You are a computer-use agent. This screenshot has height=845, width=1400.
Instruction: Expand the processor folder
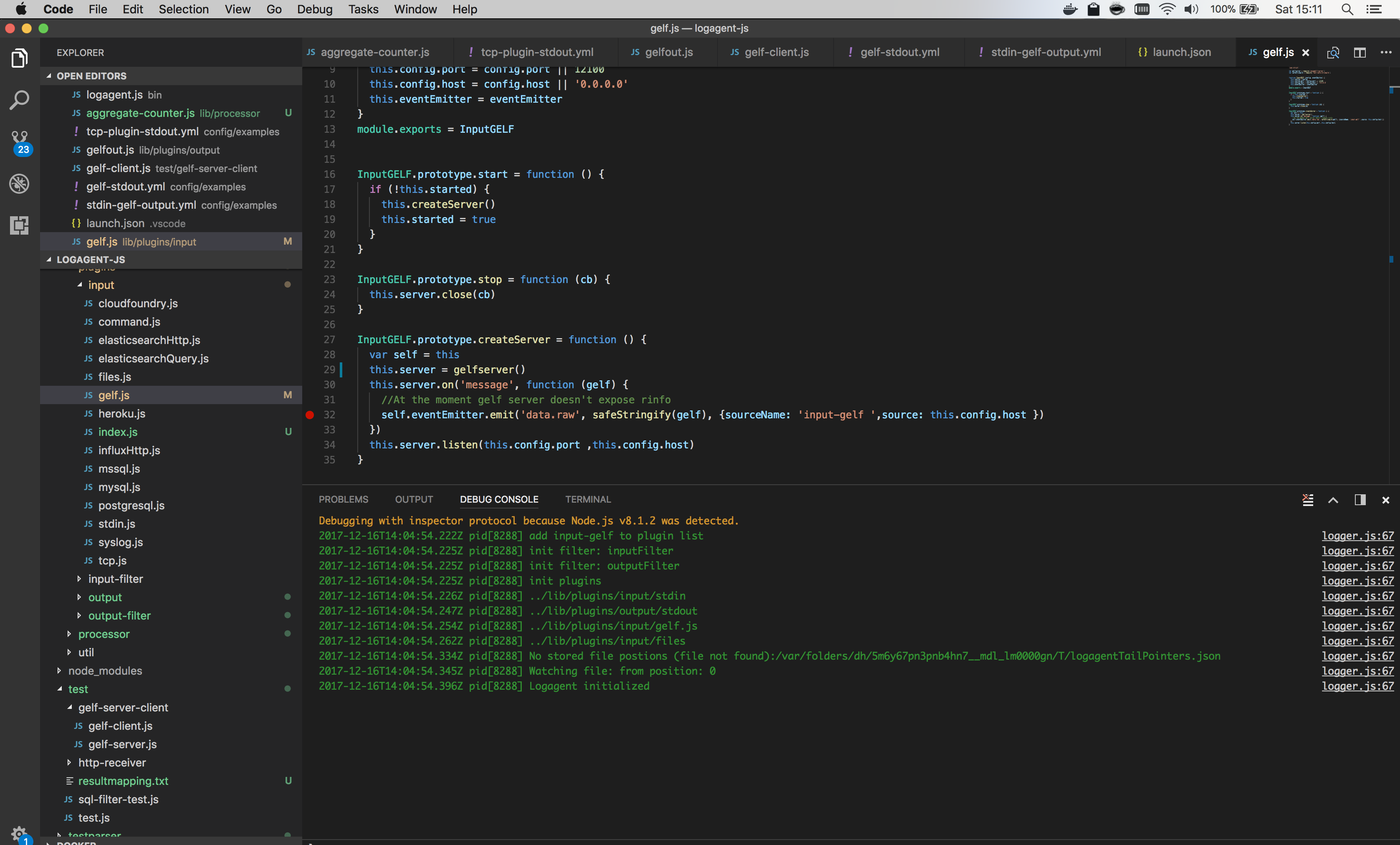click(69, 634)
